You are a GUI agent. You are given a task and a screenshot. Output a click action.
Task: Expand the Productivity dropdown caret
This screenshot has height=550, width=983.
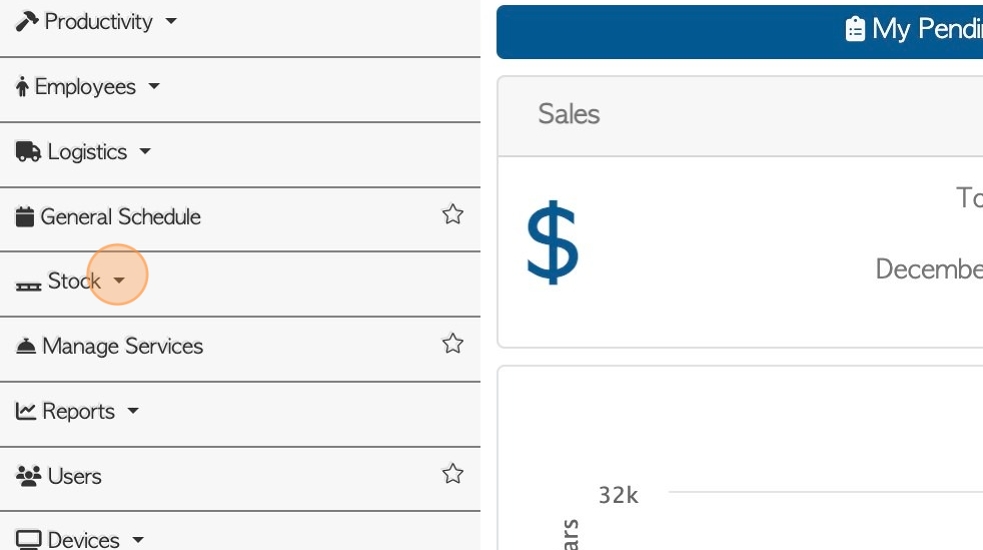[171, 21]
